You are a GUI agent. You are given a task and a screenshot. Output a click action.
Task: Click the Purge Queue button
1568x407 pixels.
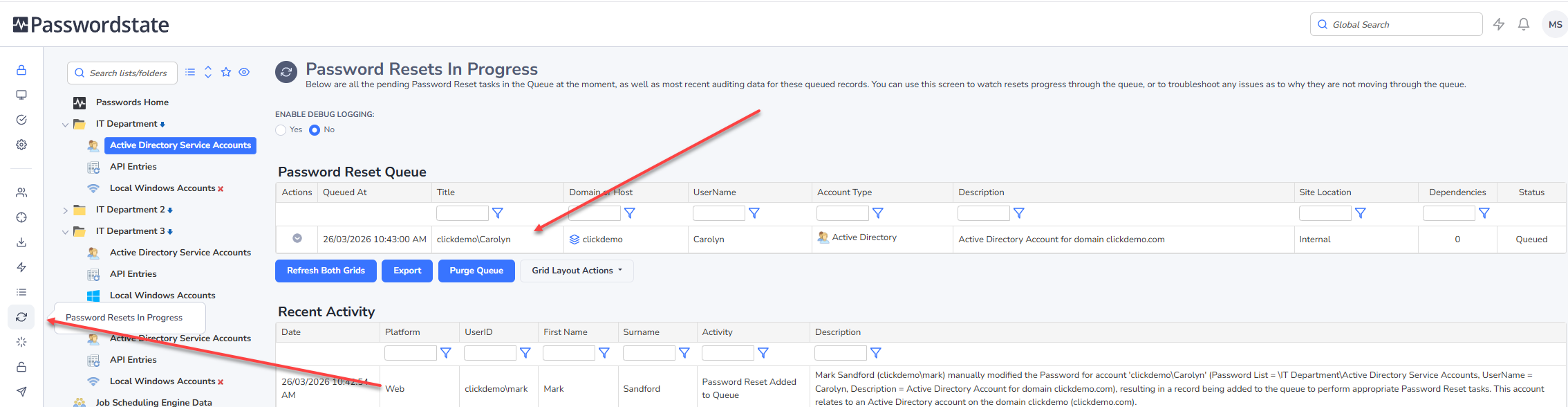pyautogui.click(x=476, y=271)
